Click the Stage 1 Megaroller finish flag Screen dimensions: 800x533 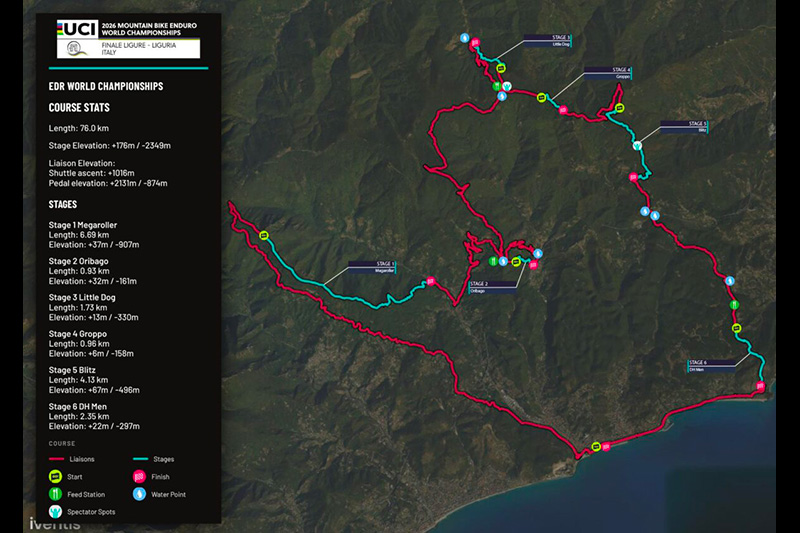pos(431,281)
